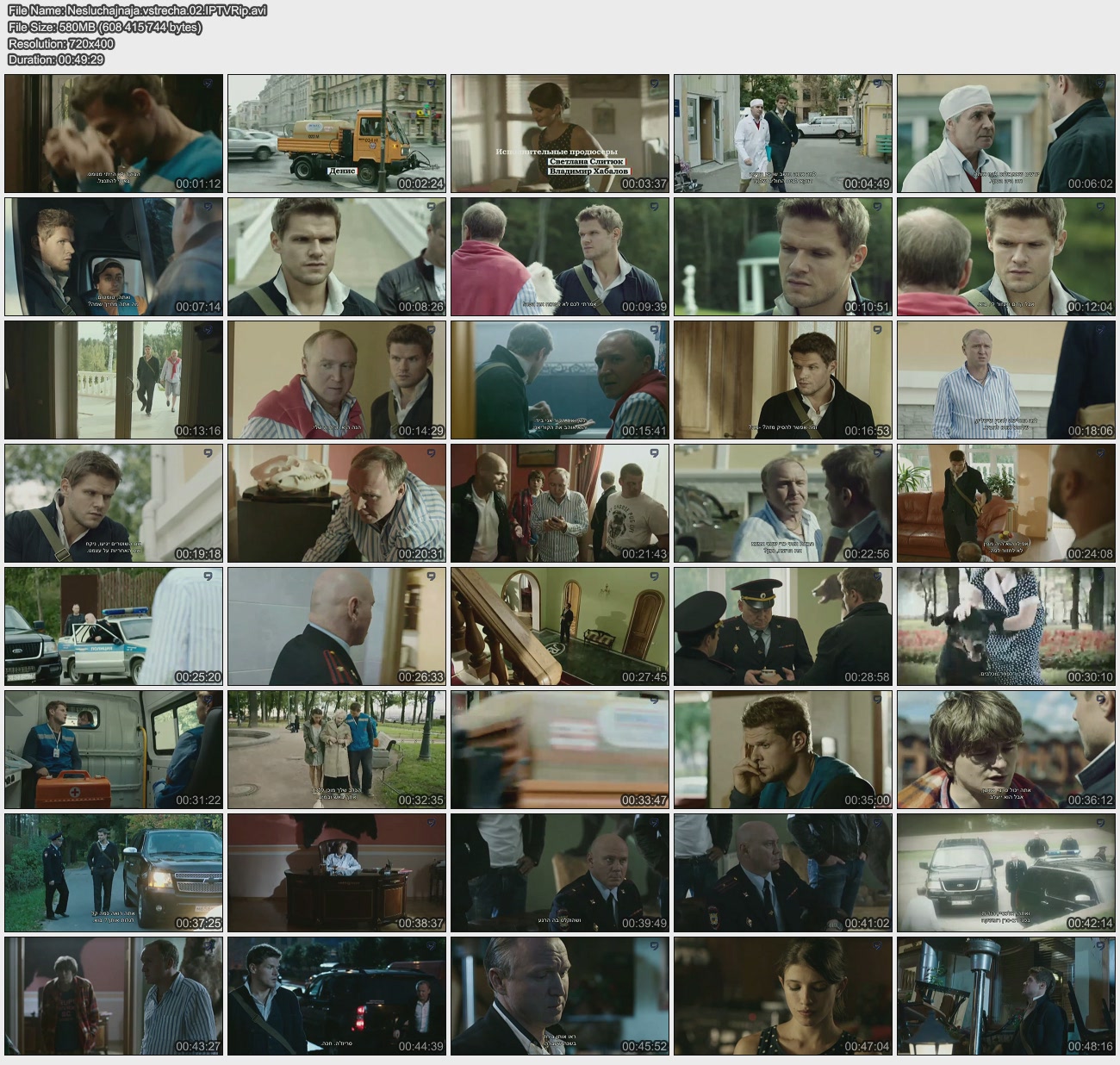The width and height of the screenshot is (1120, 1065).
Task: Click the last thumbnail at 00:48:16
Action: pos(1005,996)
